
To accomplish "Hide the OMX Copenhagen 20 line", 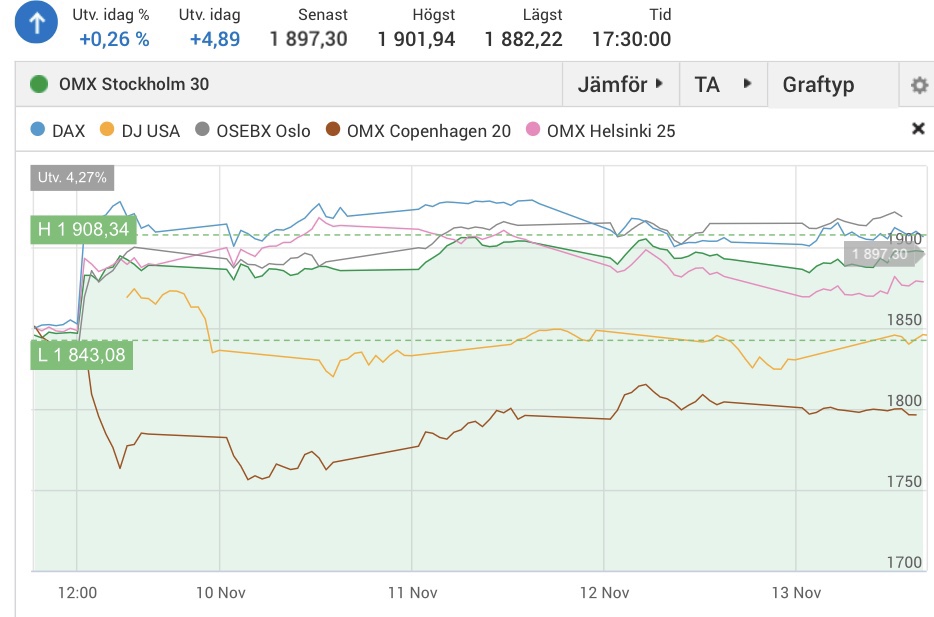I will click(418, 130).
